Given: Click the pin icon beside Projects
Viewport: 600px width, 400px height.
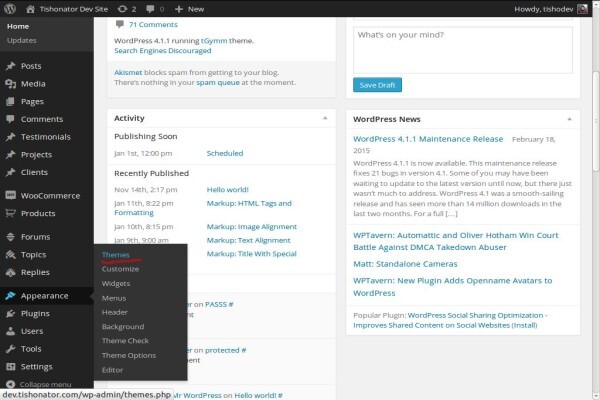Looking at the screenshot, I should pyautogui.click(x=10, y=155).
